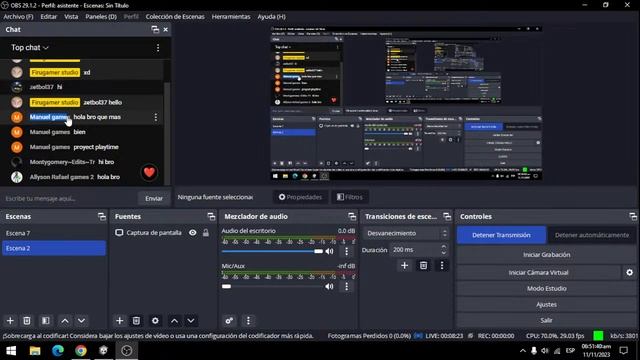
Task: Open Desvanecimiento transition dropdown
Action: (x=406, y=233)
